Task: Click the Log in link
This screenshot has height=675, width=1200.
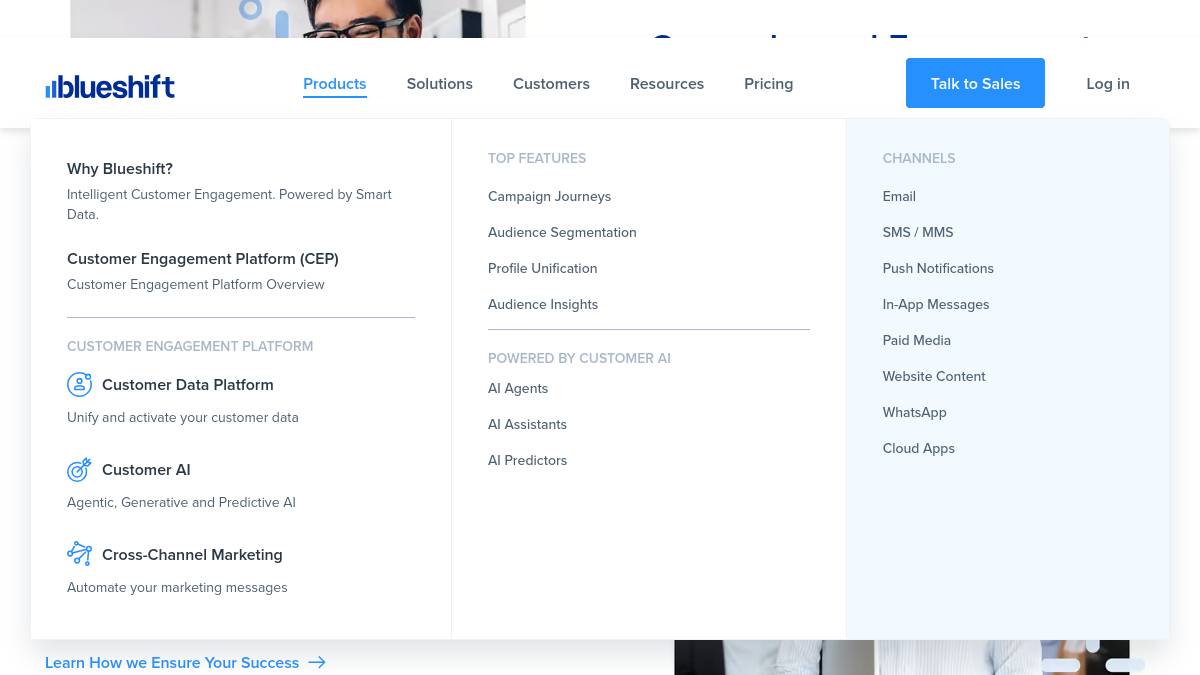Action: 1108,84
